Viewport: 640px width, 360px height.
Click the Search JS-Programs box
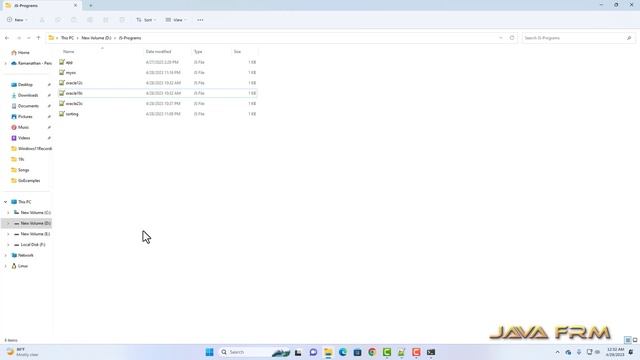tap(578, 38)
